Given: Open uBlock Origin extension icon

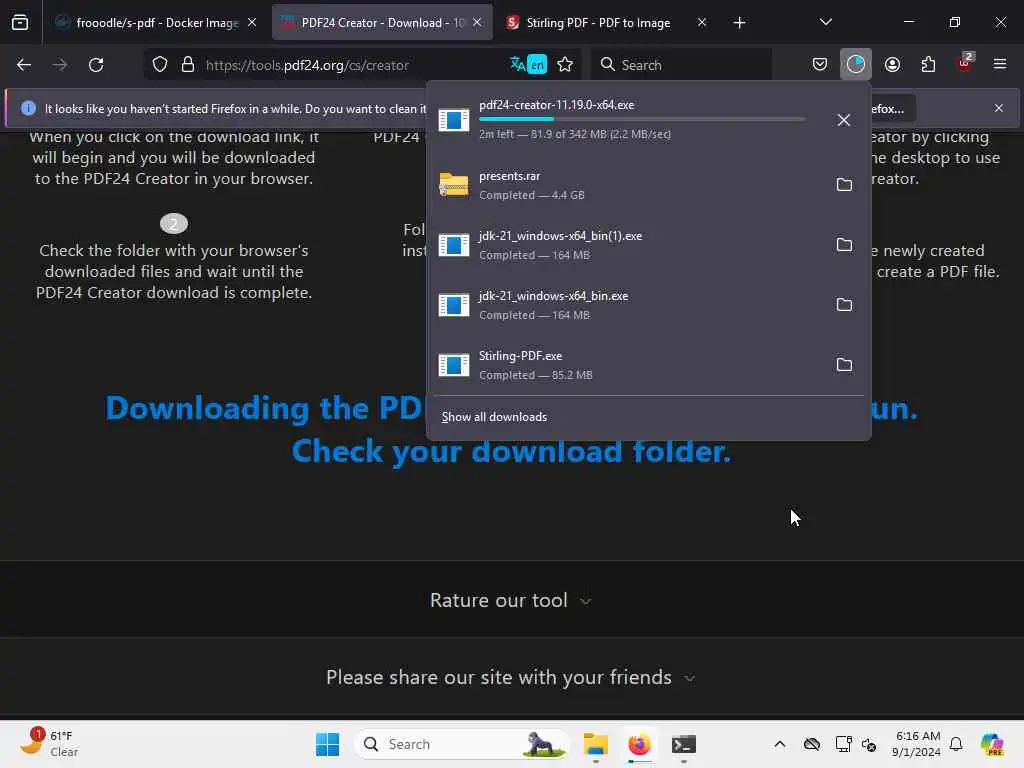Looking at the screenshot, I should tap(965, 63).
